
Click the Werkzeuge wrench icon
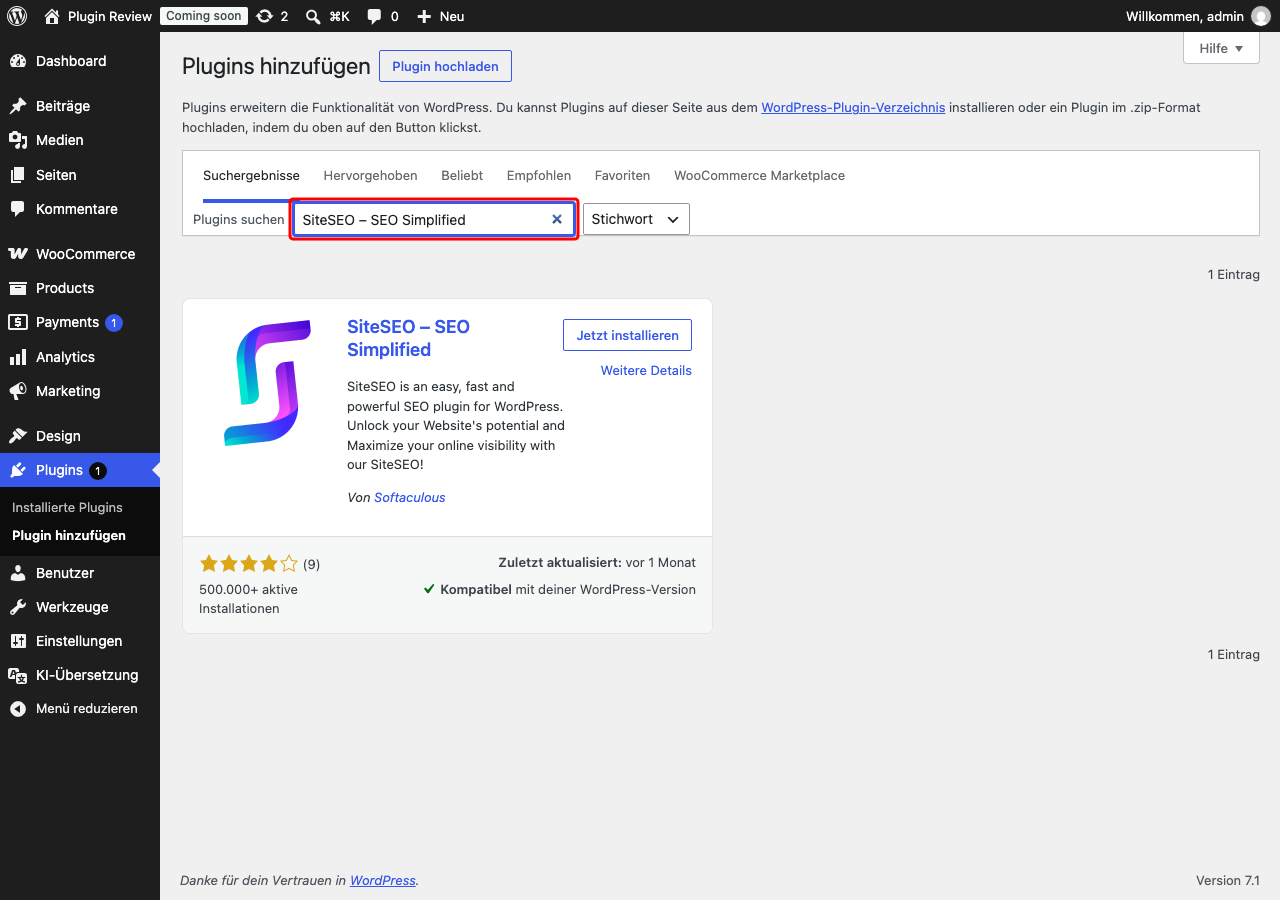point(18,607)
